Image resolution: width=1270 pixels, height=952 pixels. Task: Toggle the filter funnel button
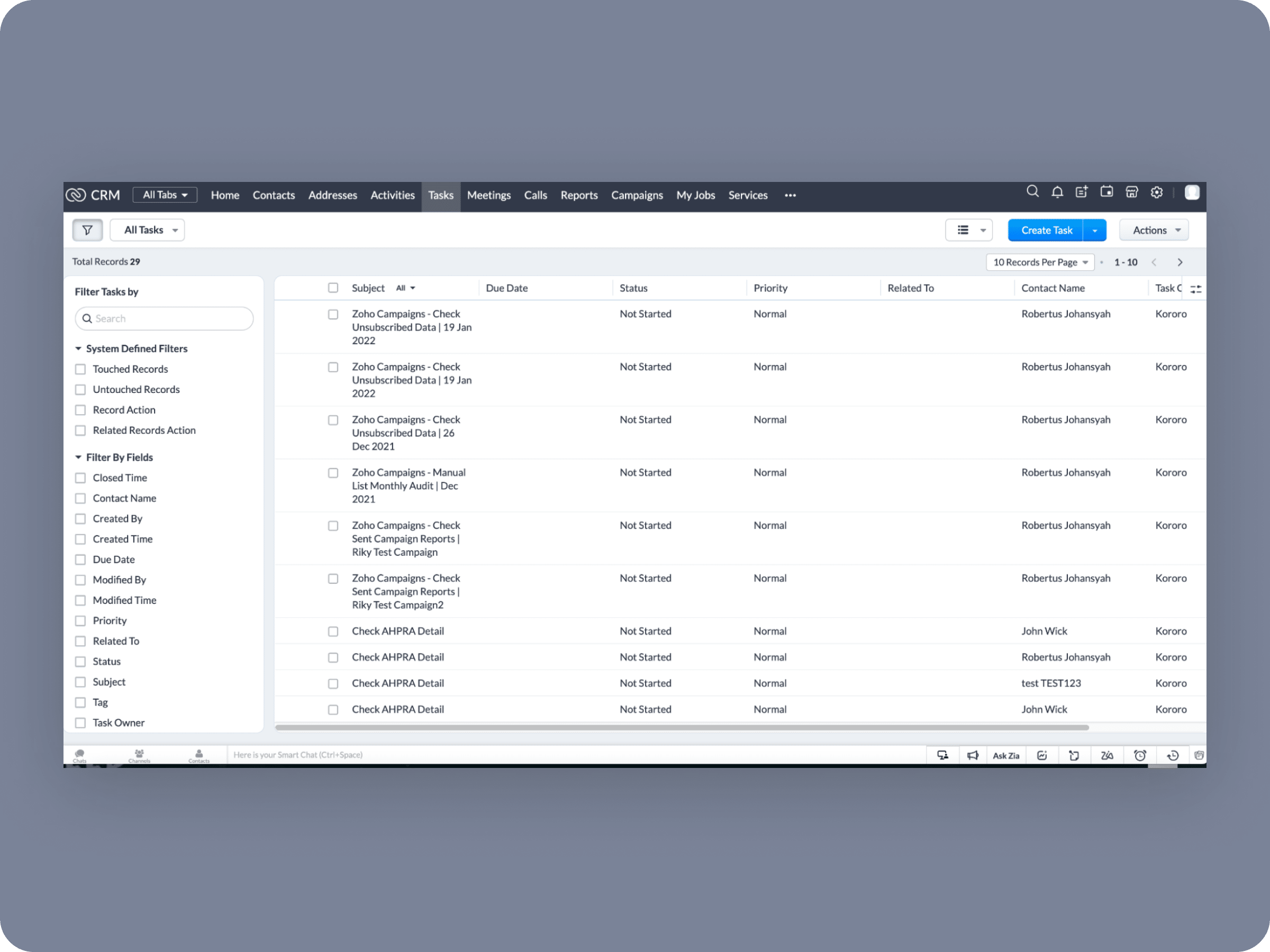pos(87,230)
